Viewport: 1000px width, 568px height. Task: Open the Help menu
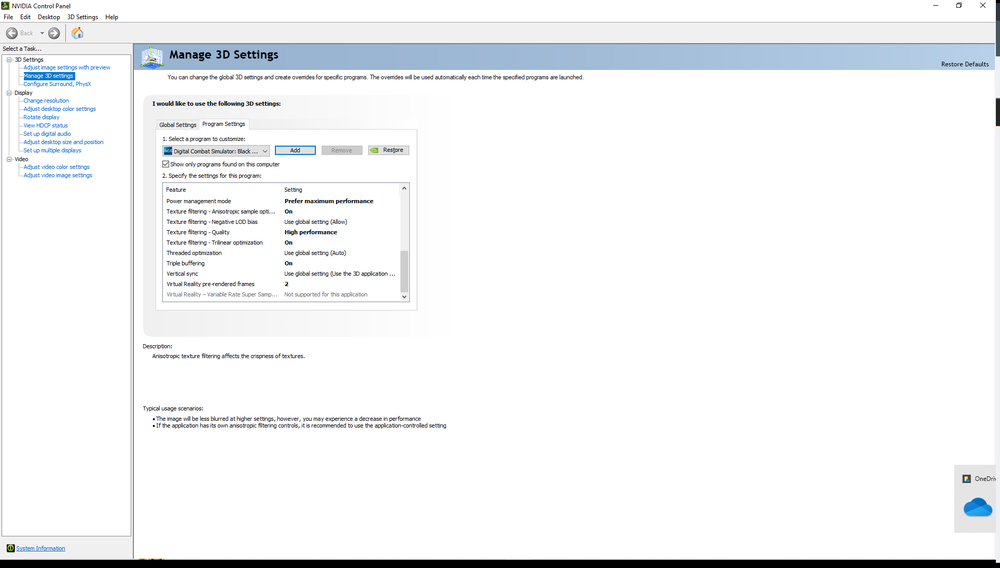click(112, 17)
